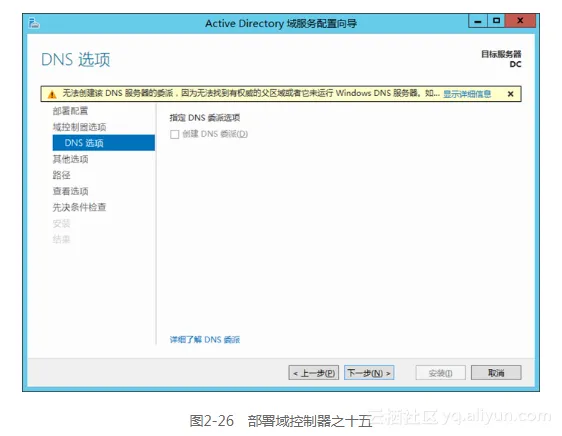Click the disabled 安装(I) button

440,373
